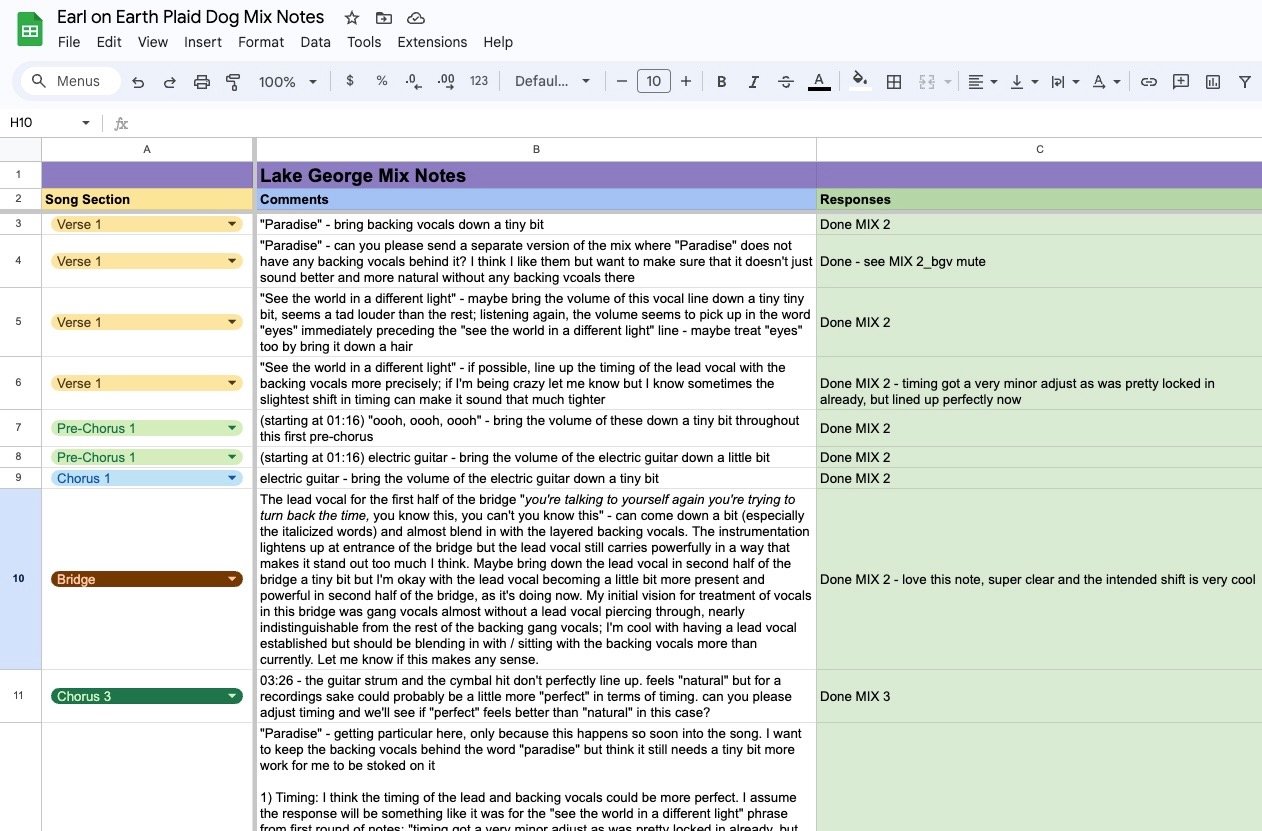Increase font size with plus button

686,81
